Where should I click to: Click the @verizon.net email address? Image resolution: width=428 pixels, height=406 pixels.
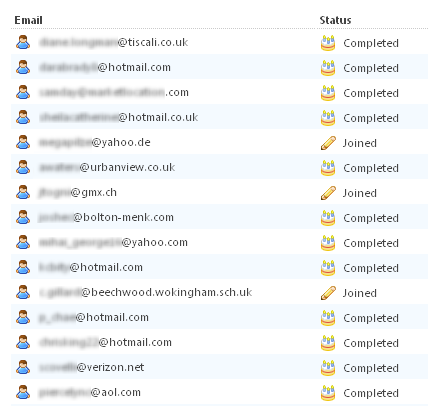(92, 367)
